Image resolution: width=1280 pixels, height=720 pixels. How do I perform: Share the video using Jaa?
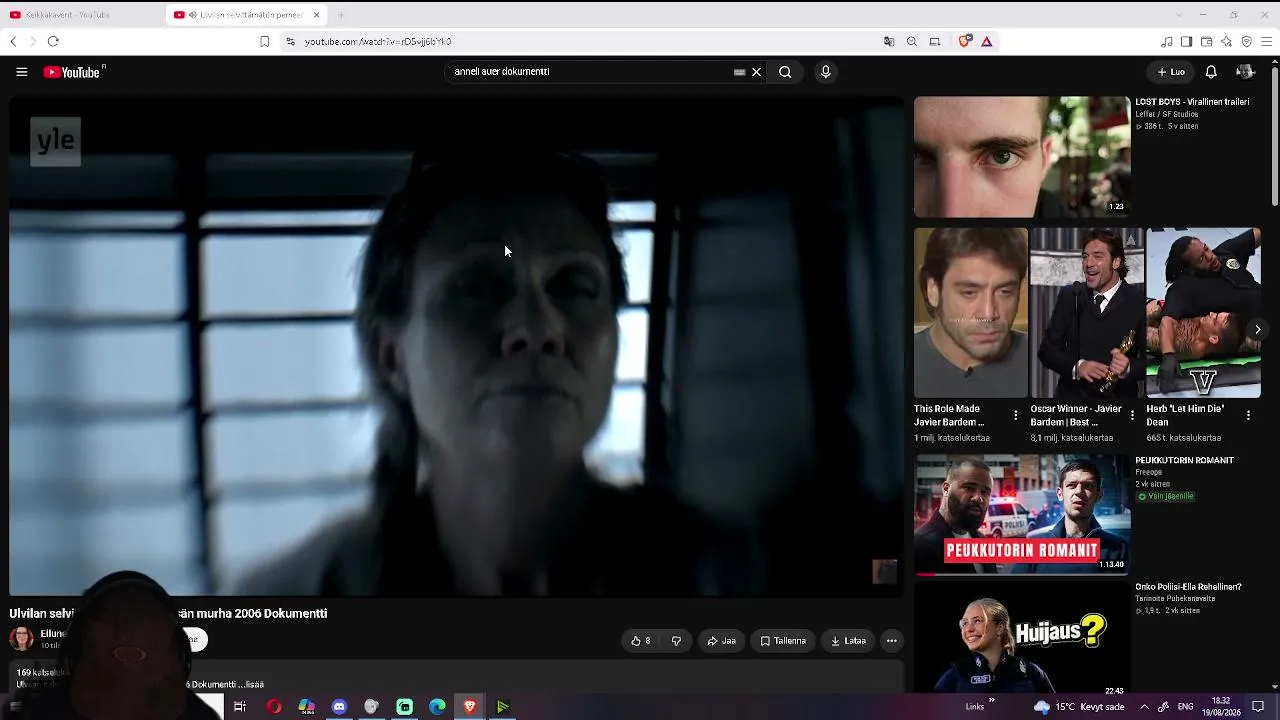point(722,641)
